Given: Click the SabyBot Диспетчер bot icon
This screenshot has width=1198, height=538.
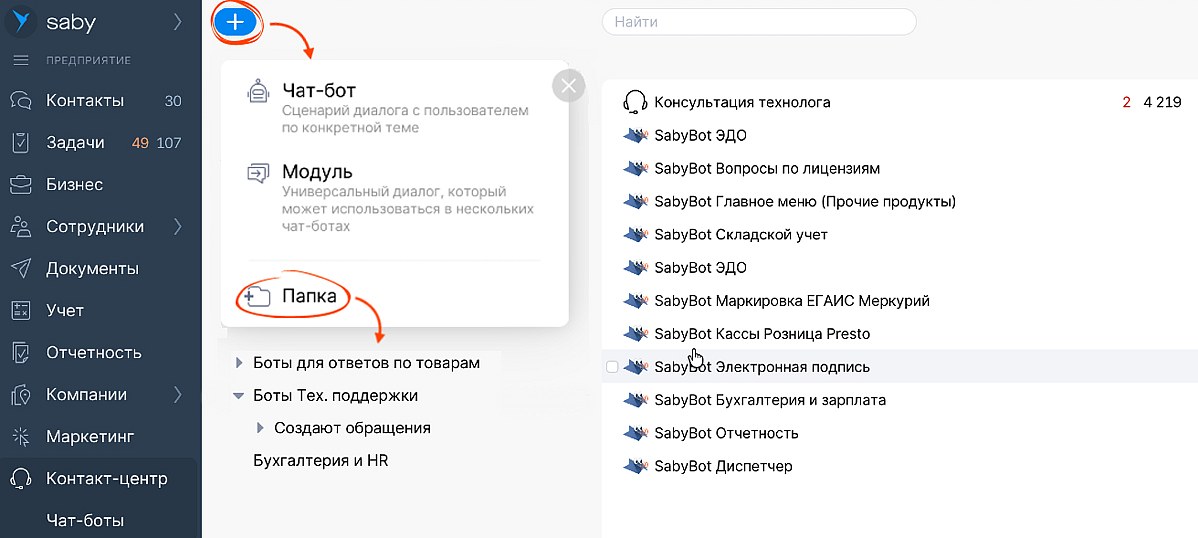Looking at the screenshot, I should click(634, 467).
